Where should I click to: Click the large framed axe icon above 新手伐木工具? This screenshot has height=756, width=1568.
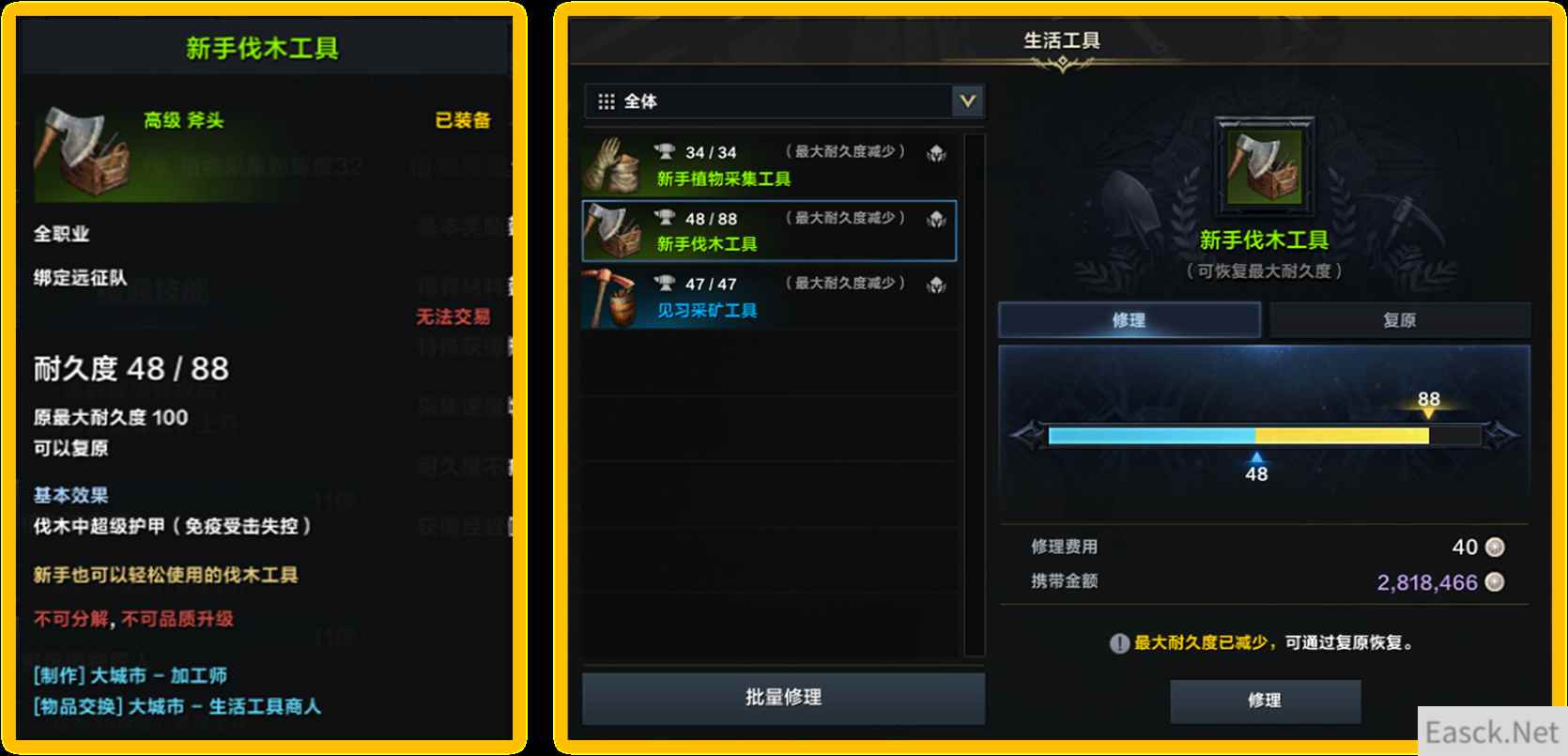point(1264,167)
